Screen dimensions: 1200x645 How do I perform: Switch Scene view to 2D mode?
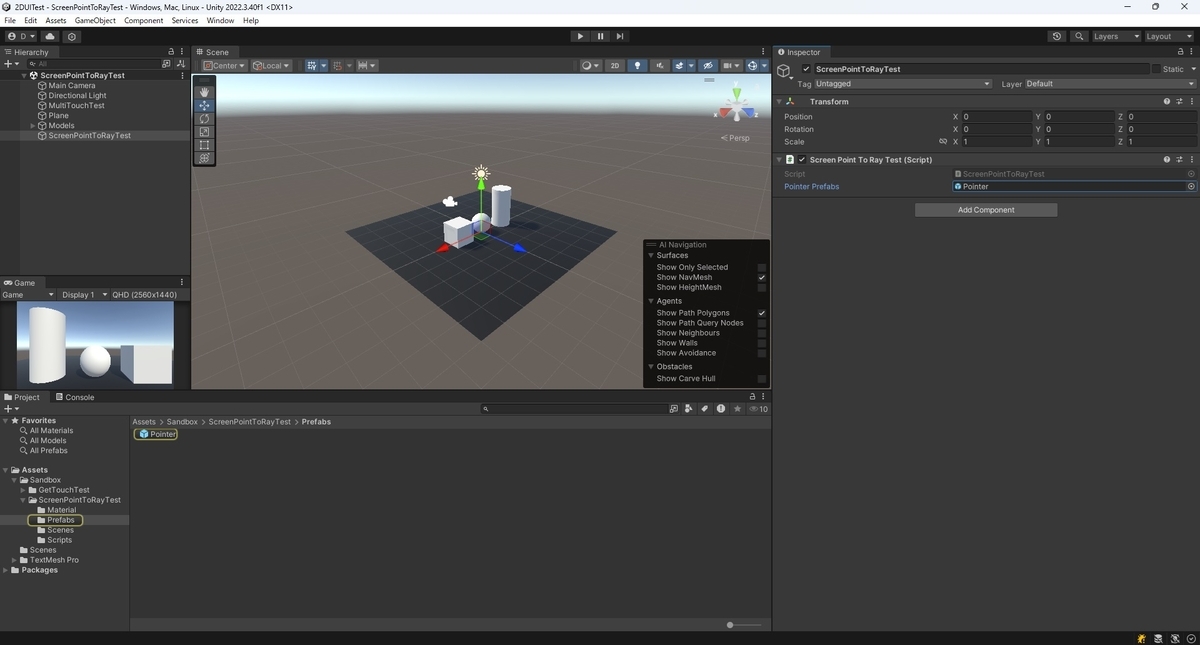(x=614, y=65)
